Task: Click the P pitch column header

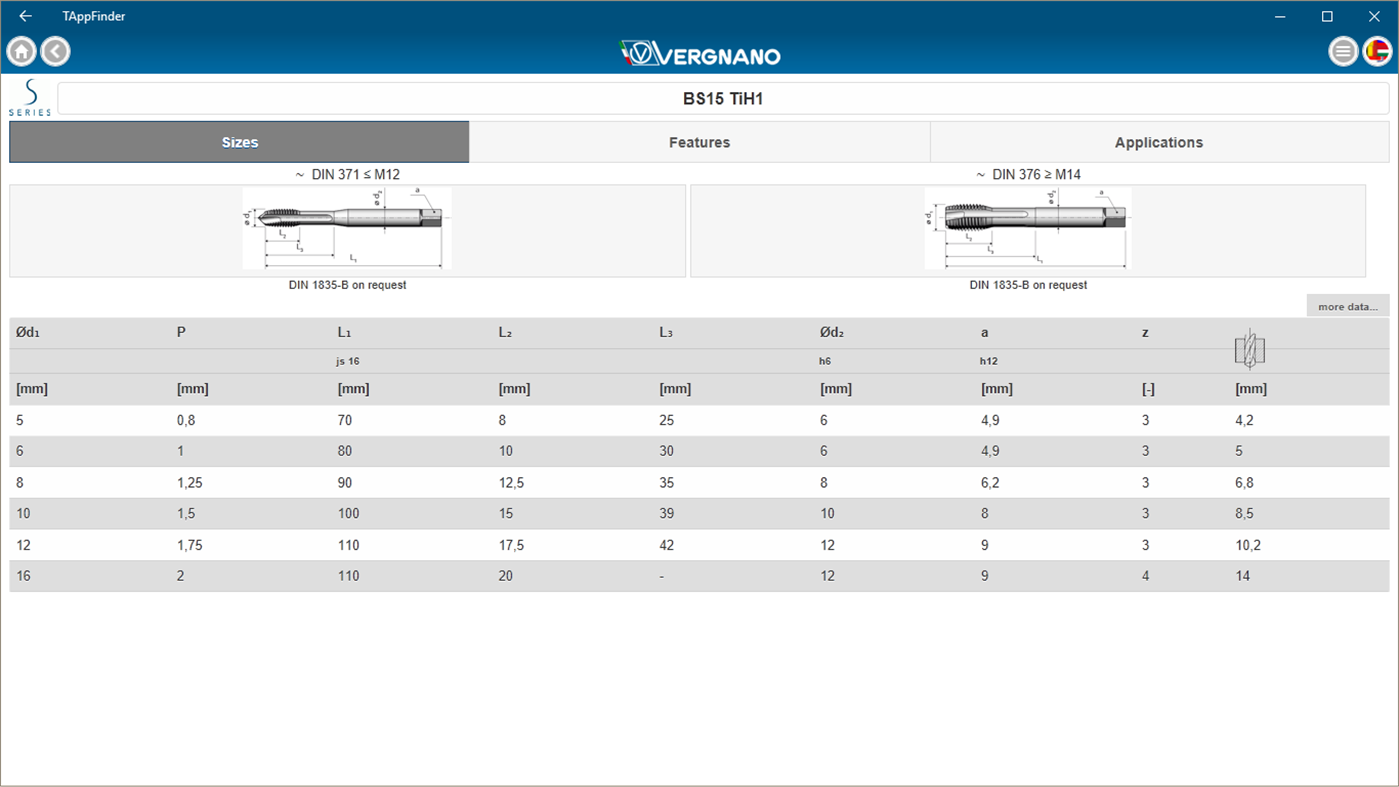Action: (x=182, y=331)
